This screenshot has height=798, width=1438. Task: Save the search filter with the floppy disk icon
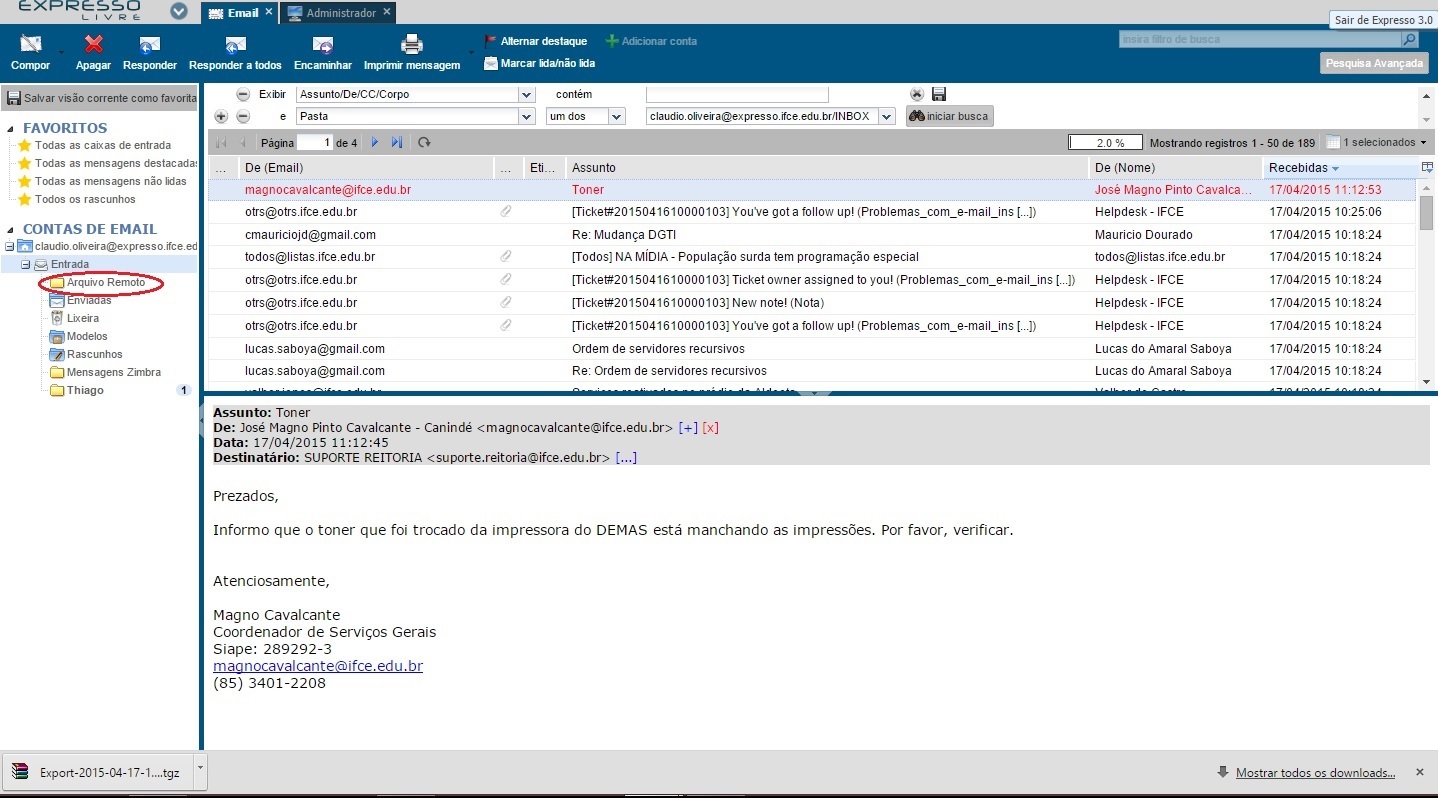pyautogui.click(x=939, y=94)
